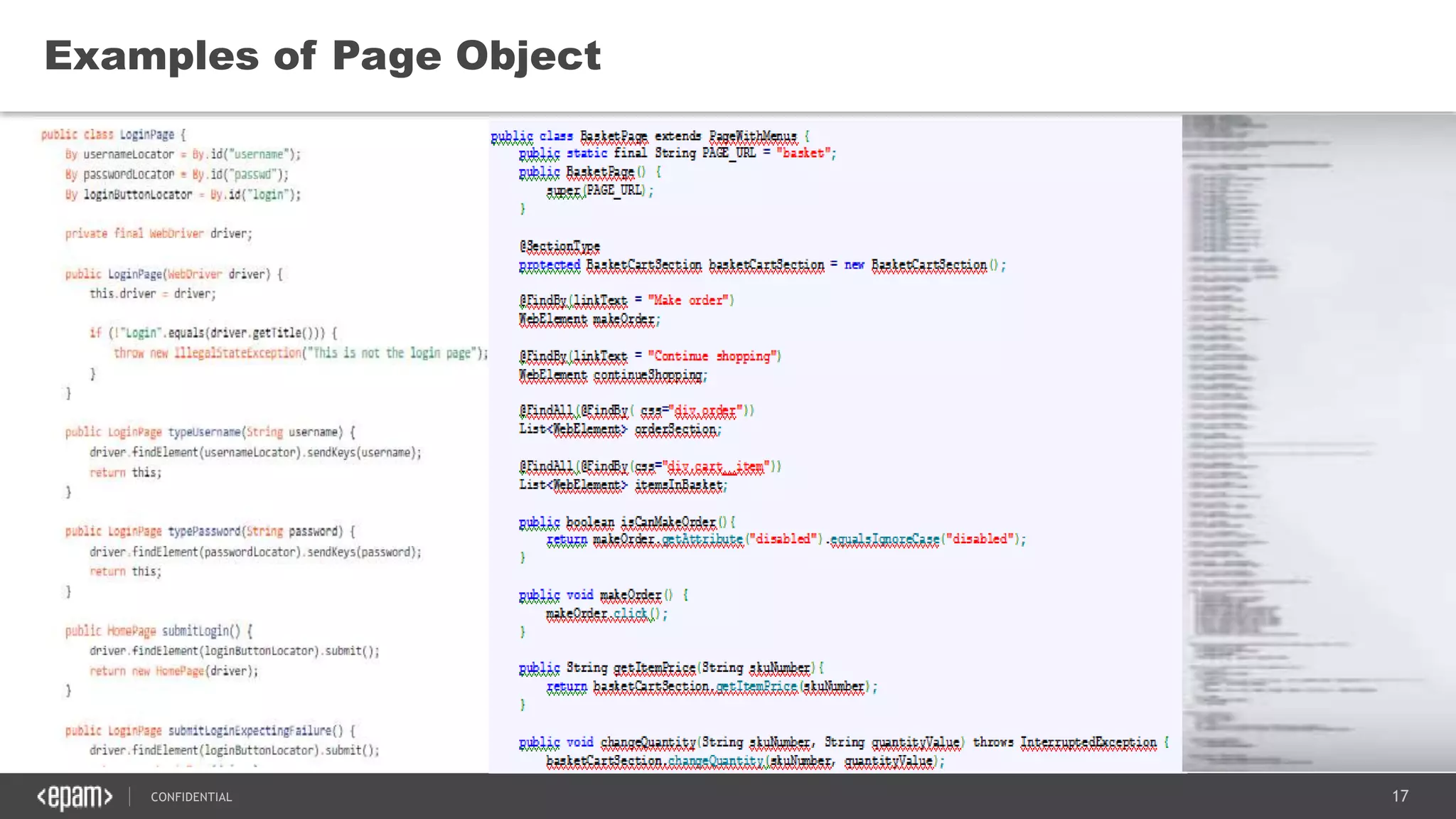
Task: Click the CONFIDENTIAL footer label
Action: click(x=191, y=797)
